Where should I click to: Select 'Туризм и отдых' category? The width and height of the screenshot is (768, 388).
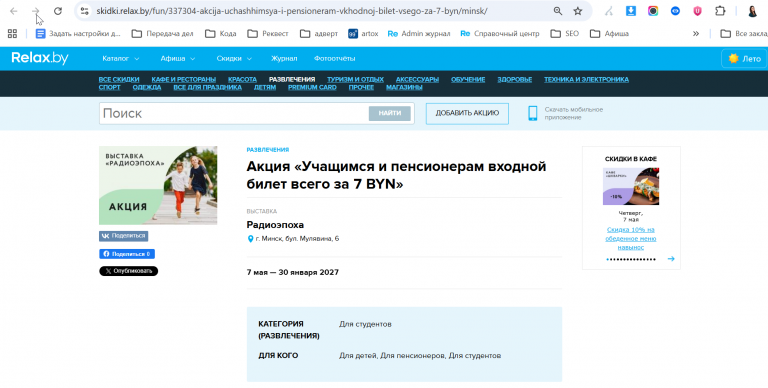(x=355, y=79)
